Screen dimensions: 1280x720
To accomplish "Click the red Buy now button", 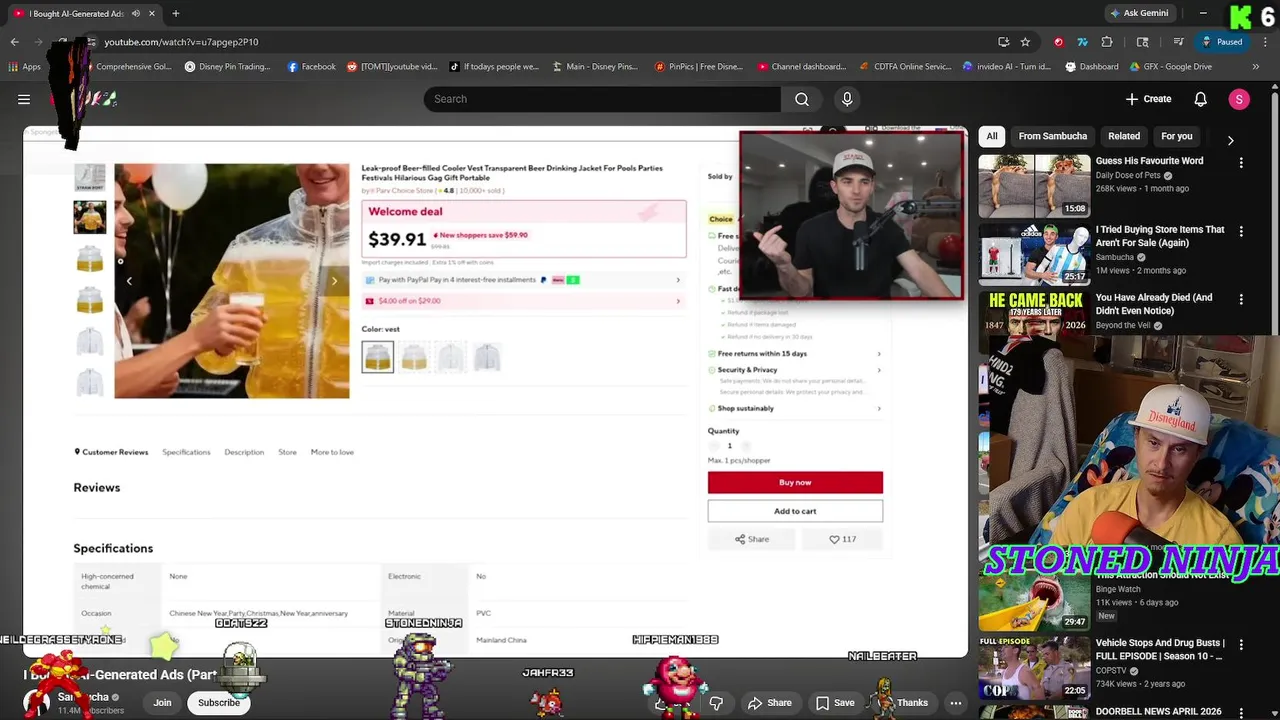I will (795, 483).
